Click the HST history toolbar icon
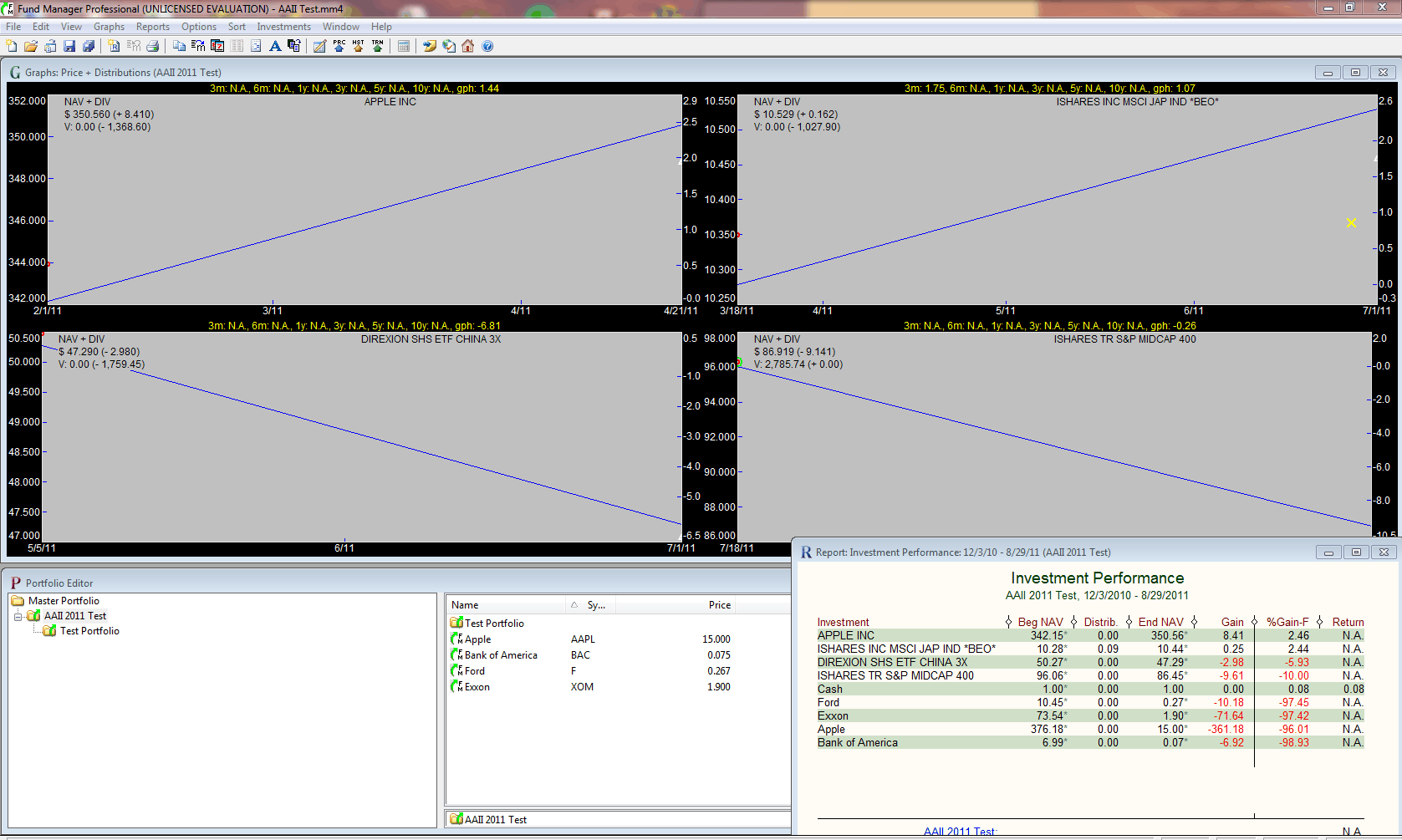Screen dimensions: 1402x840 (x=358, y=46)
